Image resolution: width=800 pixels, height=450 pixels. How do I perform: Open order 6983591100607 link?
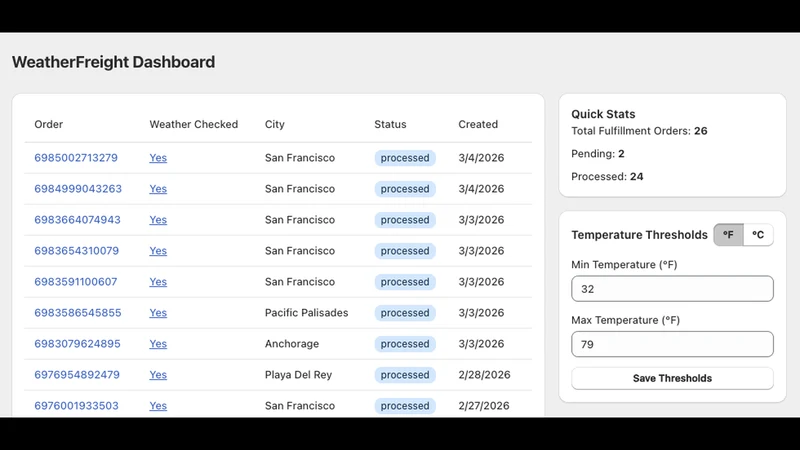(x=76, y=282)
